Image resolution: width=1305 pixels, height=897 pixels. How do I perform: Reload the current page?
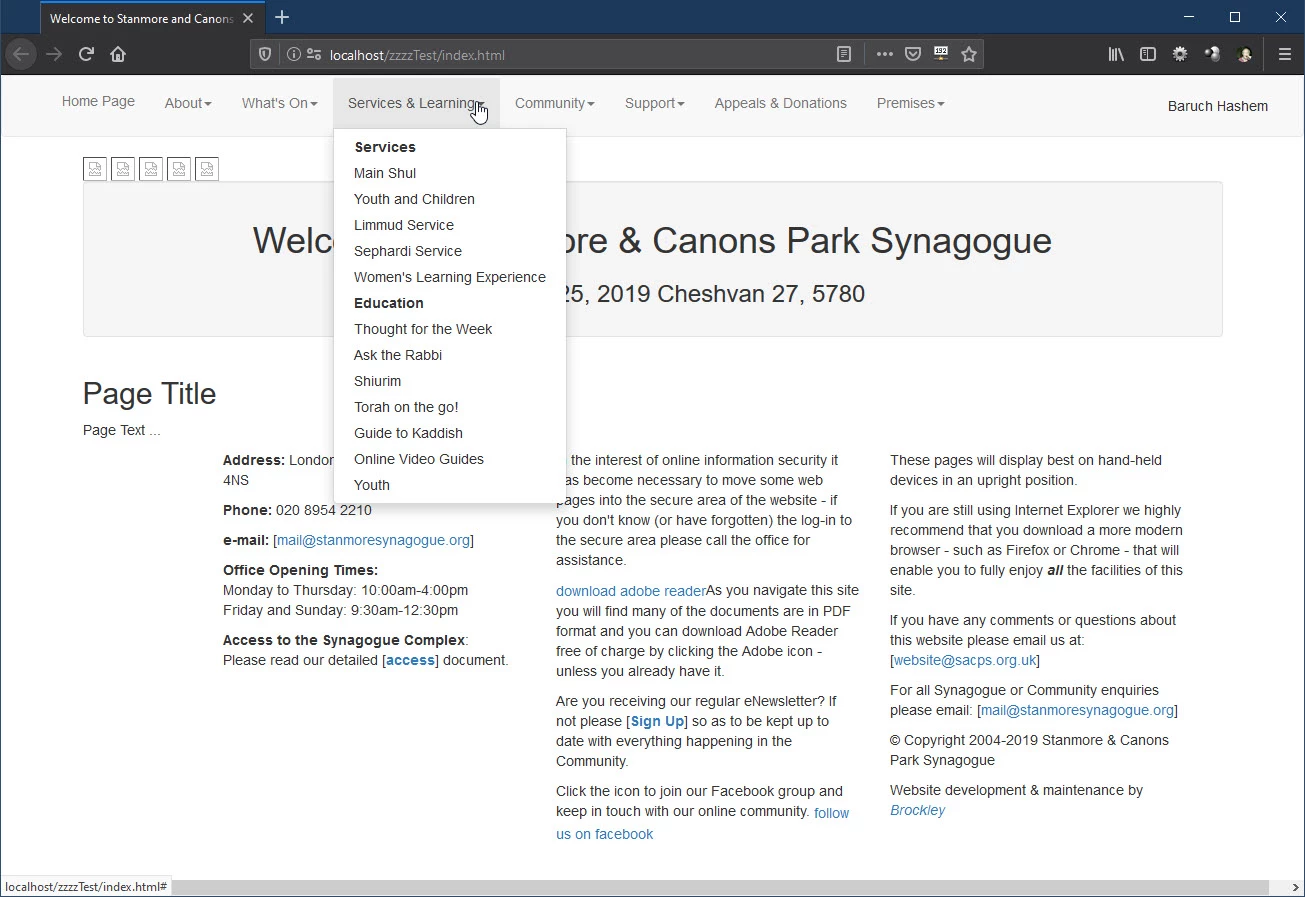pyautogui.click(x=86, y=54)
